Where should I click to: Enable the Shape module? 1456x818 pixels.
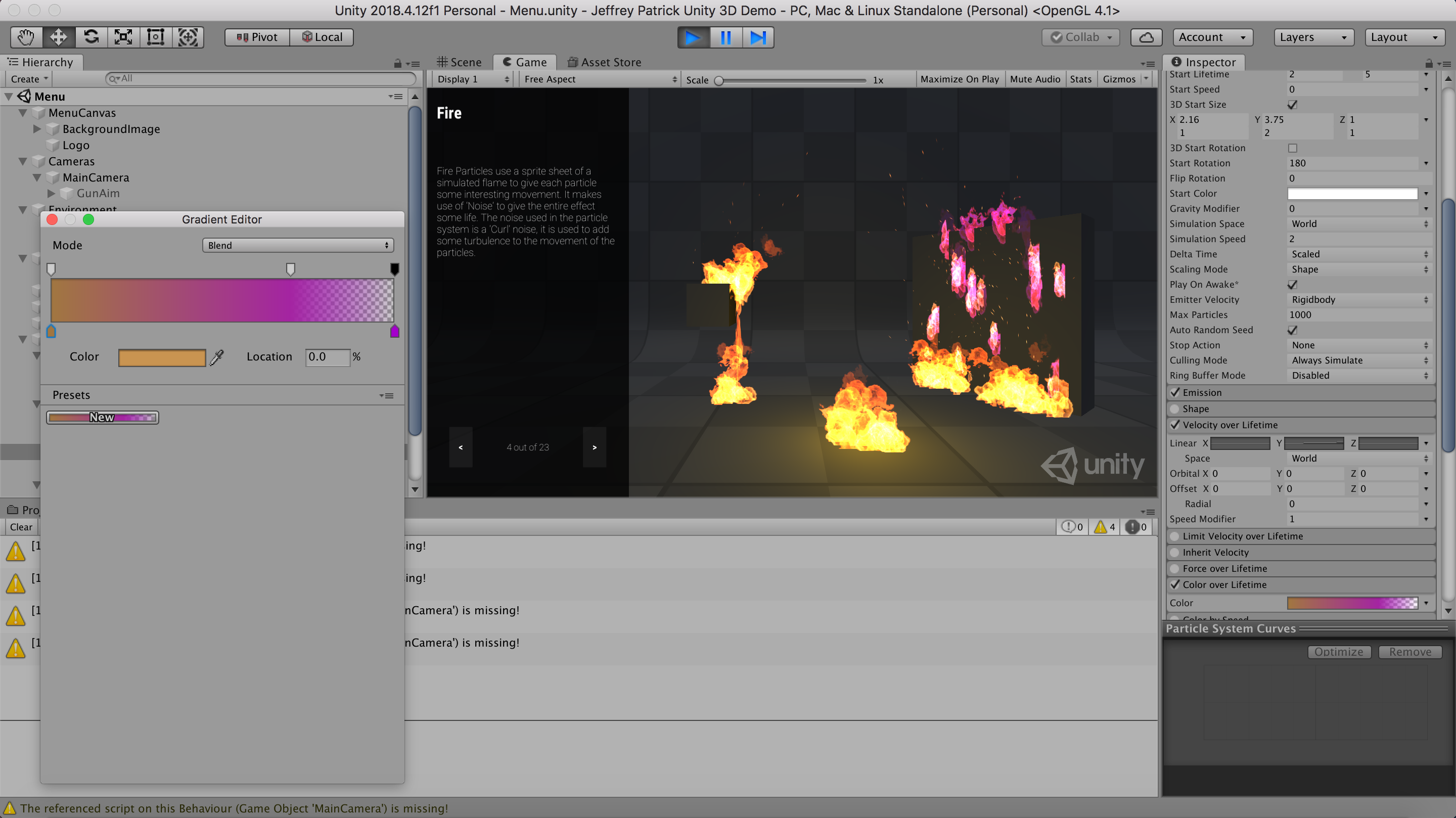click(1175, 408)
